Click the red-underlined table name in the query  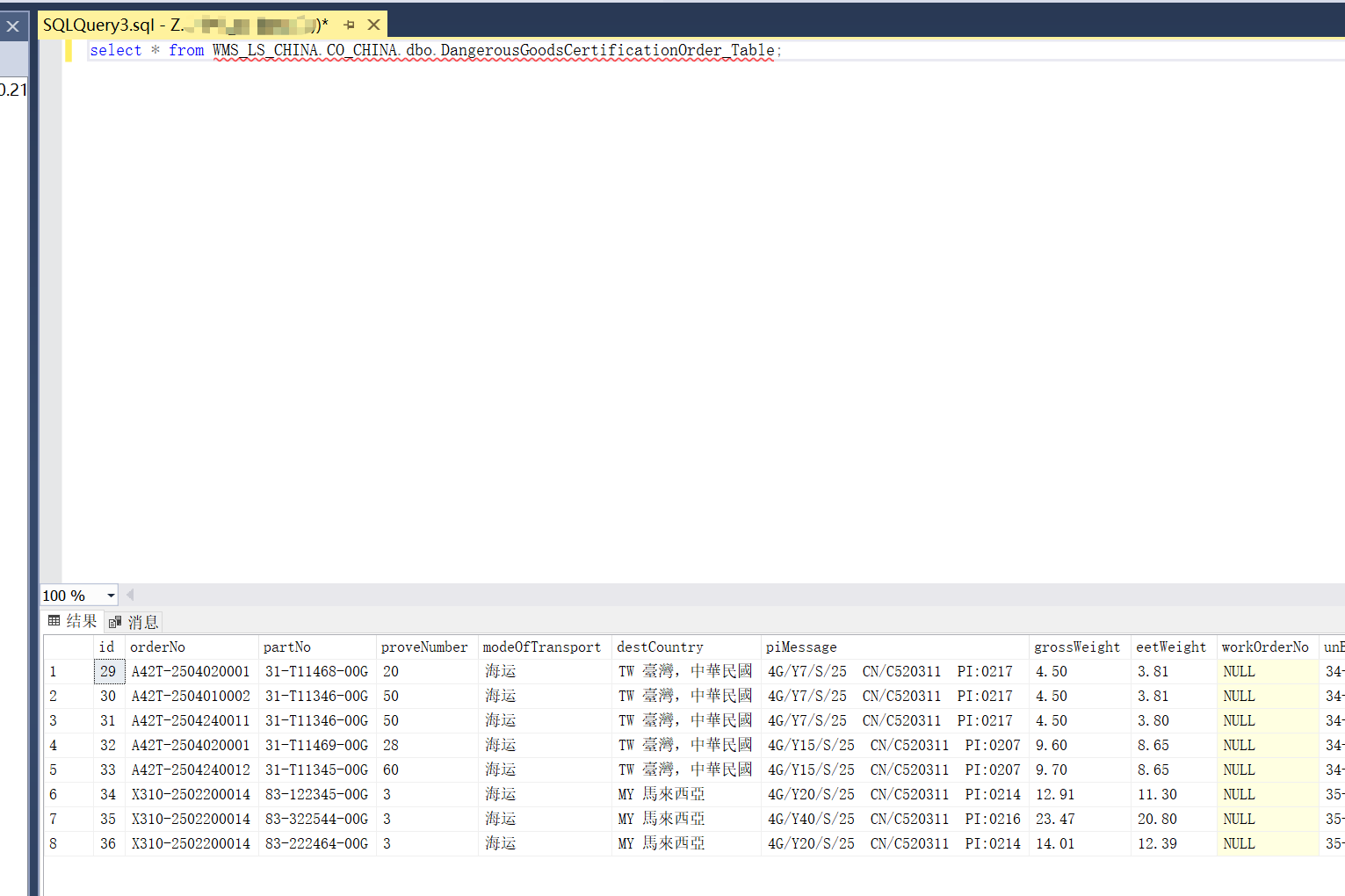492,50
